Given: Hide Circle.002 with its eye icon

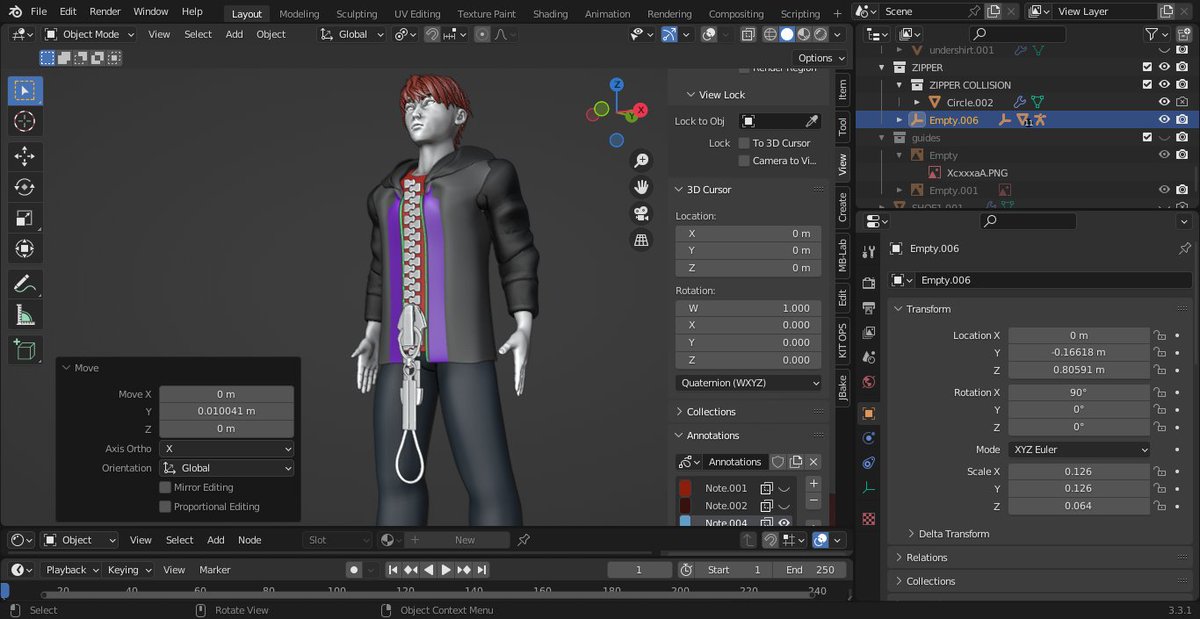Looking at the screenshot, I should coord(1164,102).
